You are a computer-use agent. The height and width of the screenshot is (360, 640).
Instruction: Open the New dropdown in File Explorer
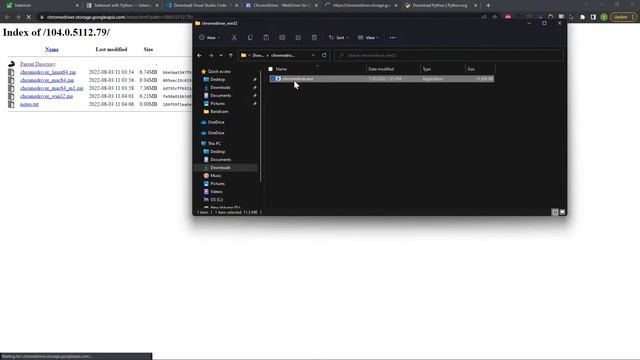click(209, 38)
